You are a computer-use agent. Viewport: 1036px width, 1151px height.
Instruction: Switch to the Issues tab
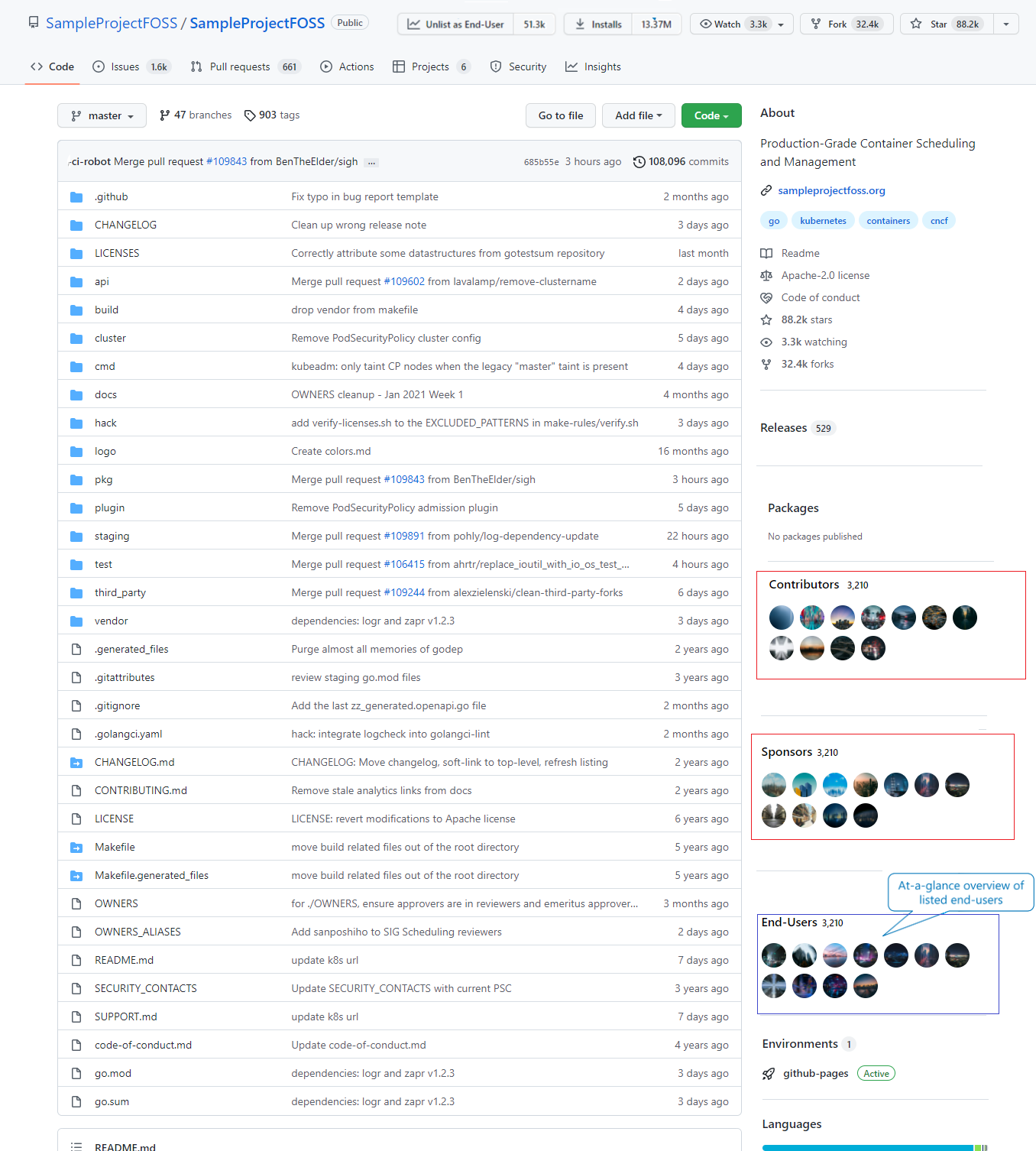pos(131,66)
